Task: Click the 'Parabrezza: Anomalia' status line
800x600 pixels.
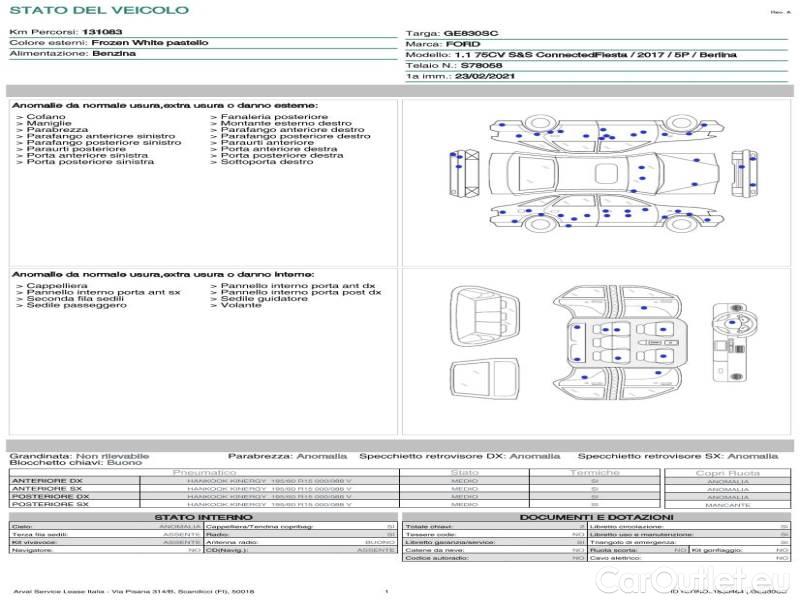Action: click(x=287, y=456)
